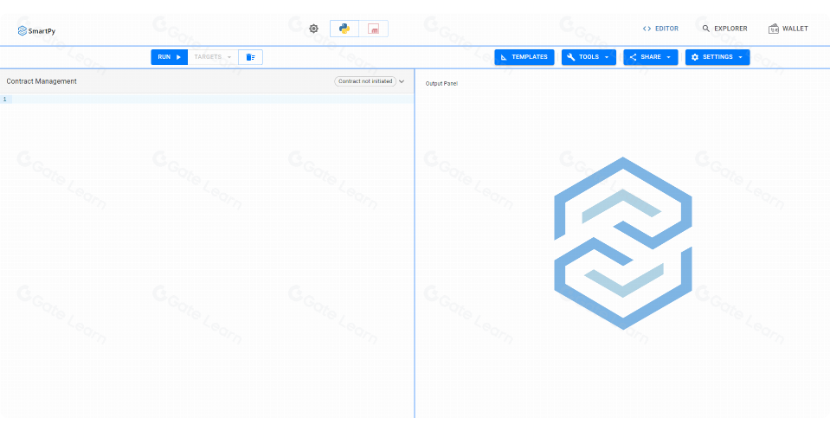Toggle the panel layout icon next to Targets

[x=250, y=57]
